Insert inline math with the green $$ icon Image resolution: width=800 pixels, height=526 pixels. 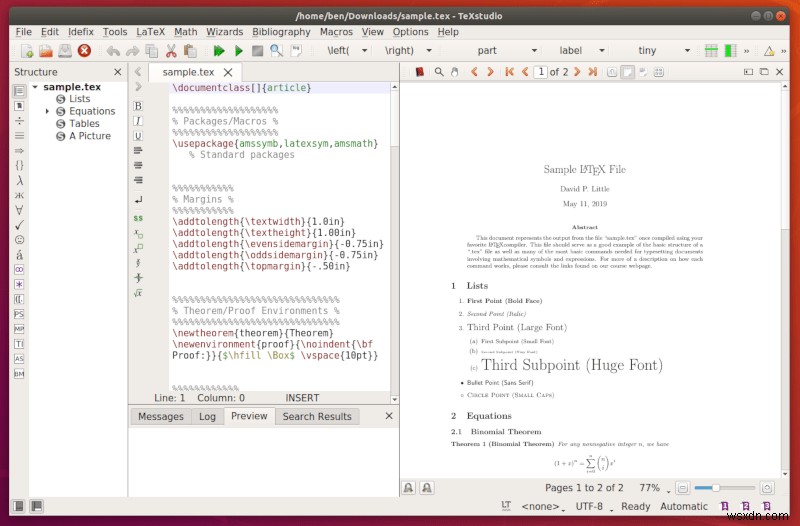coord(138,218)
